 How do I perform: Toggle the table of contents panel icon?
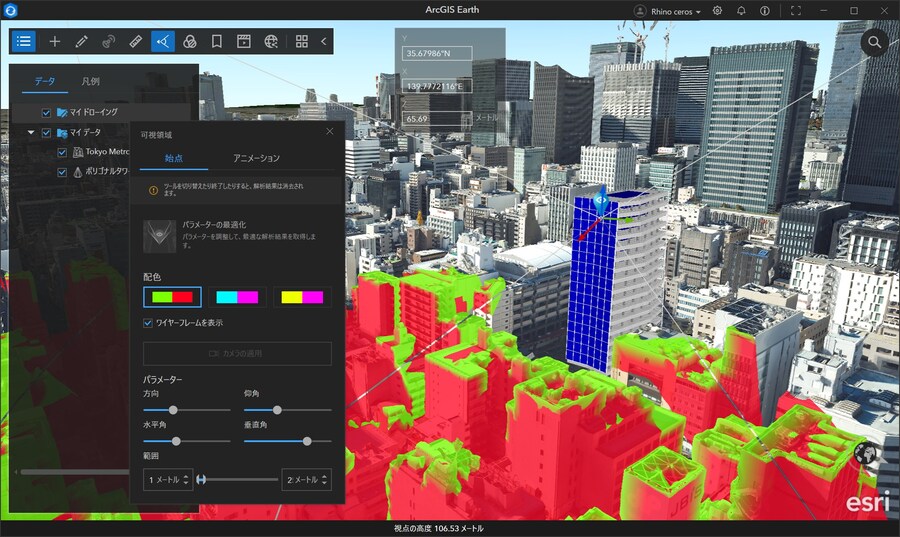click(25, 42)
